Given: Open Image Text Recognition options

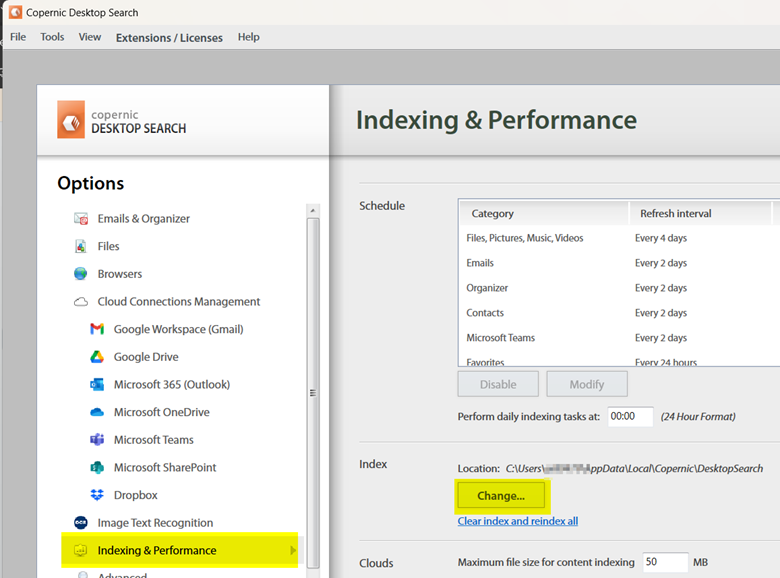Looking at the screenshot, I should 155,523.
